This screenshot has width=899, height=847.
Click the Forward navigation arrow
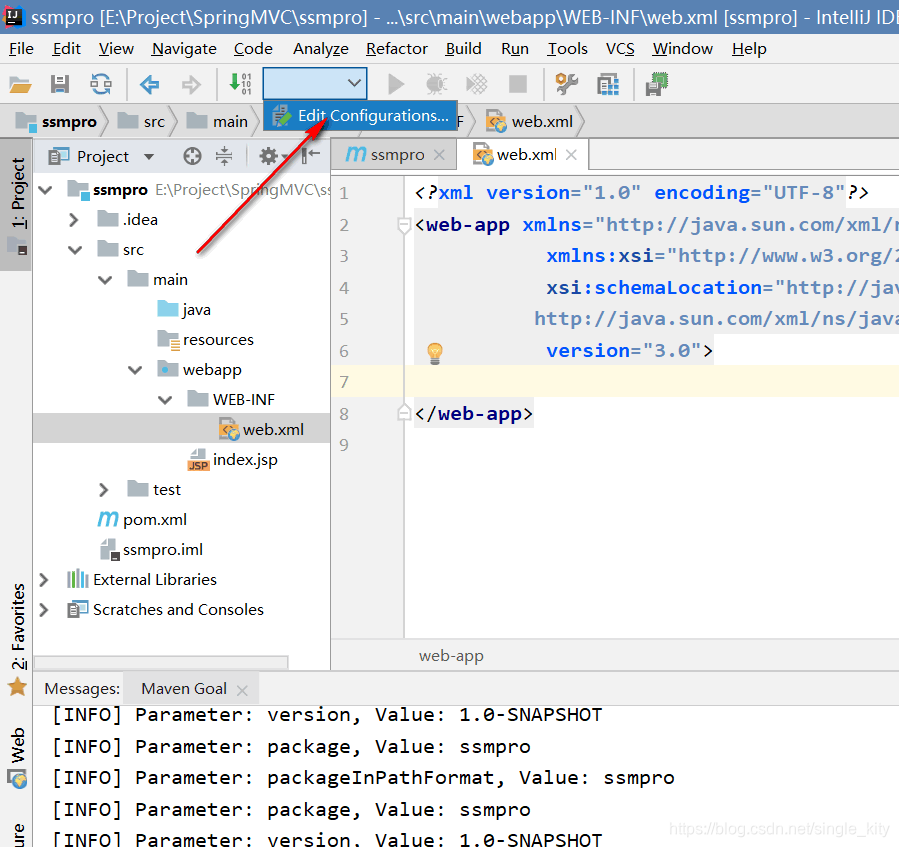pos(191,85)
